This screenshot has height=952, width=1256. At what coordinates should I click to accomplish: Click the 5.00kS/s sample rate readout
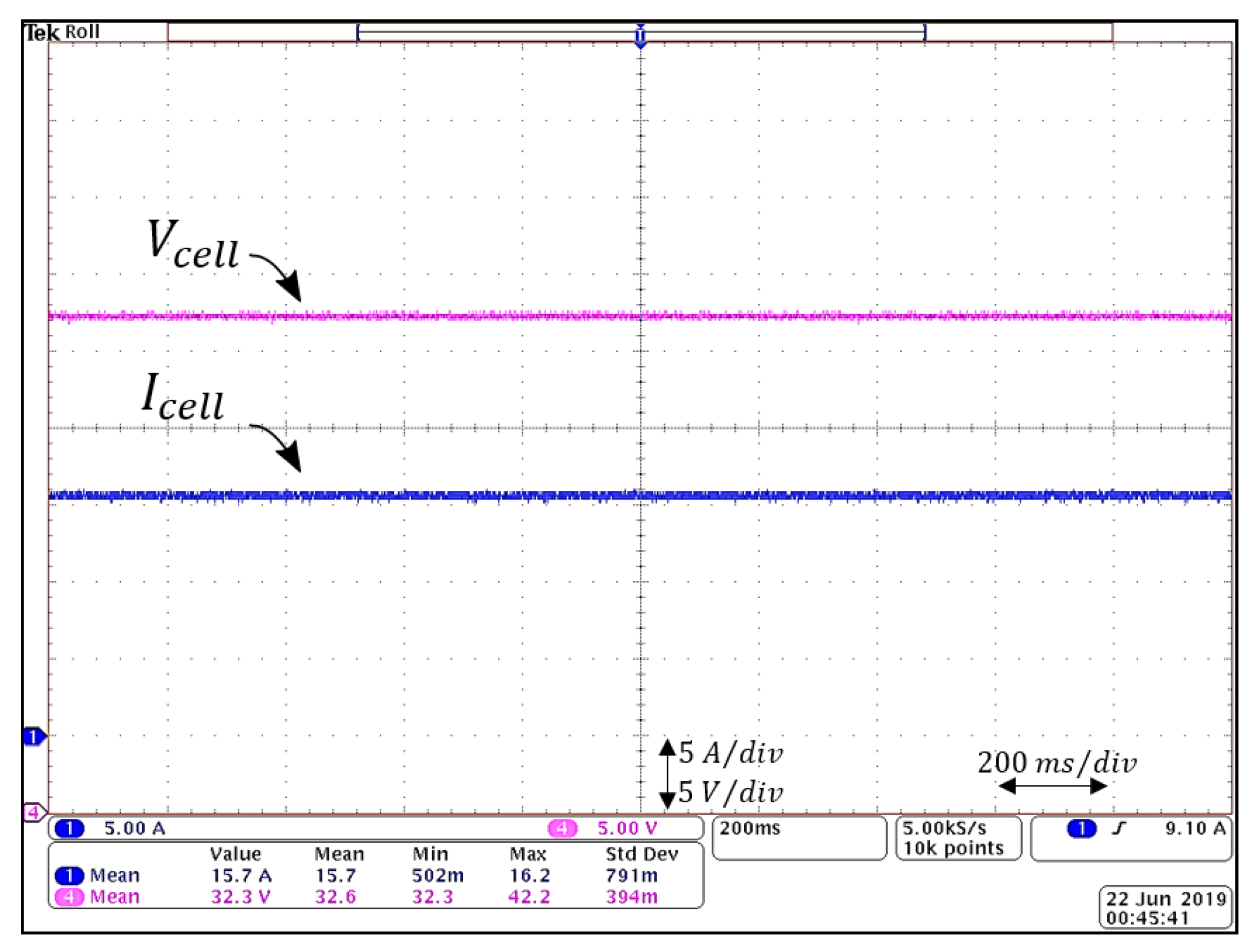pyautogui.click(x=944, y=828)
